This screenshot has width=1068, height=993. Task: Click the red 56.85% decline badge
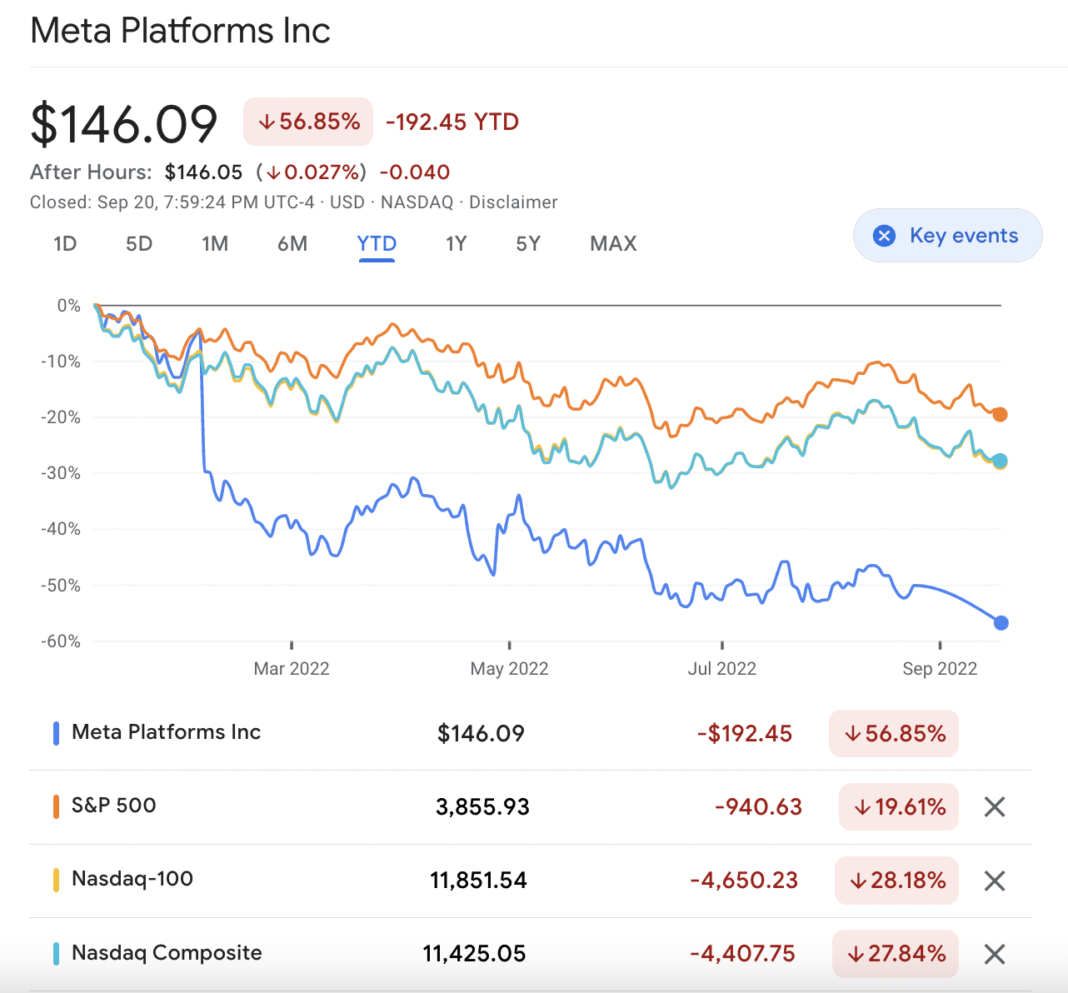coord(308,122)
